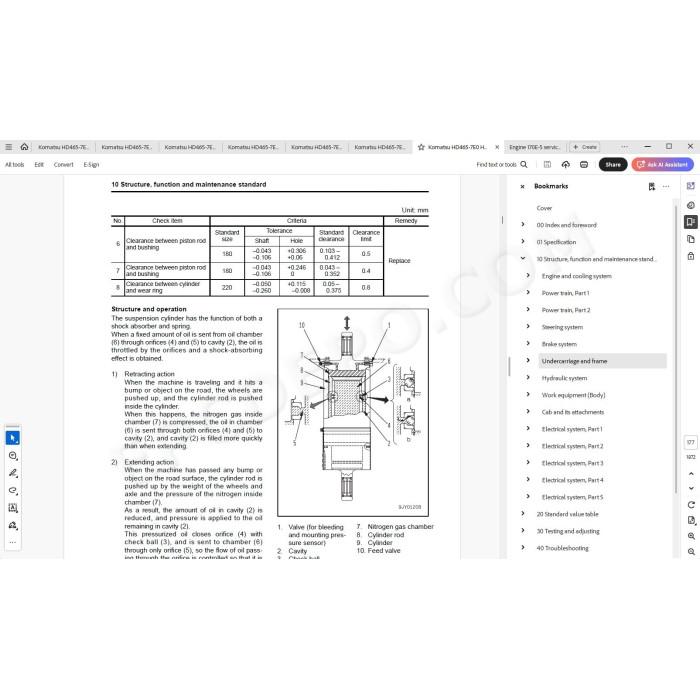700x700 pixels.
Task: Open 30 Testing and adjusting bookmark
Action: [568, 531]
